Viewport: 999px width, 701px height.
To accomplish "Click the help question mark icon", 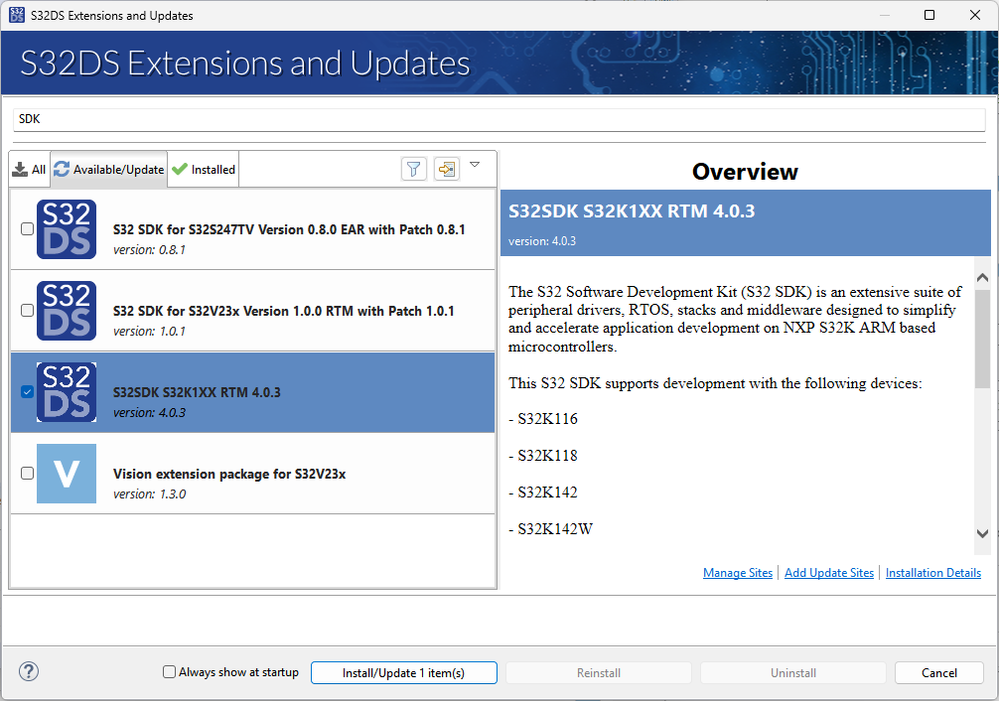I will point(29,671).
